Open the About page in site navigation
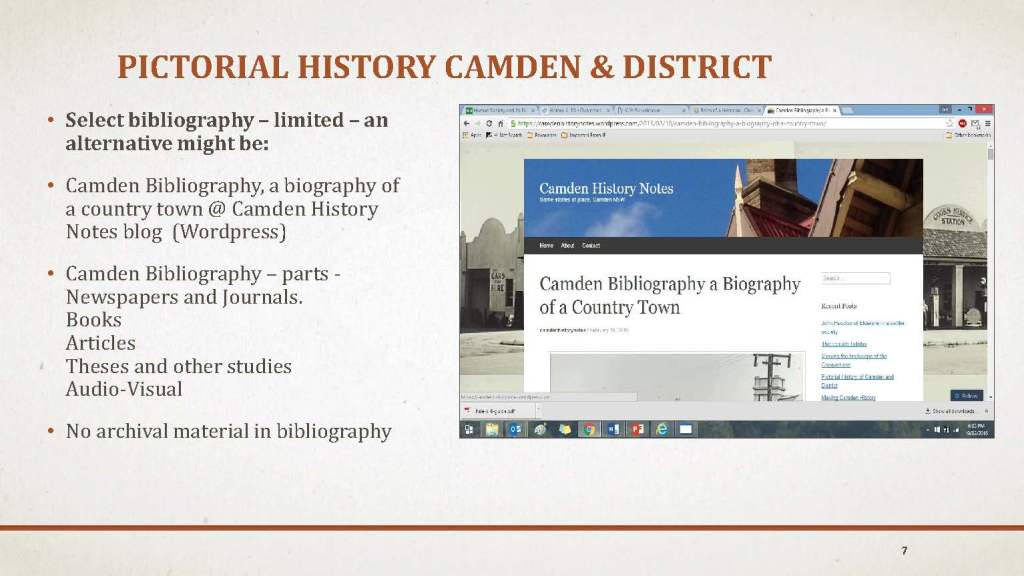 pyautogui.click(x=567, y=245)
